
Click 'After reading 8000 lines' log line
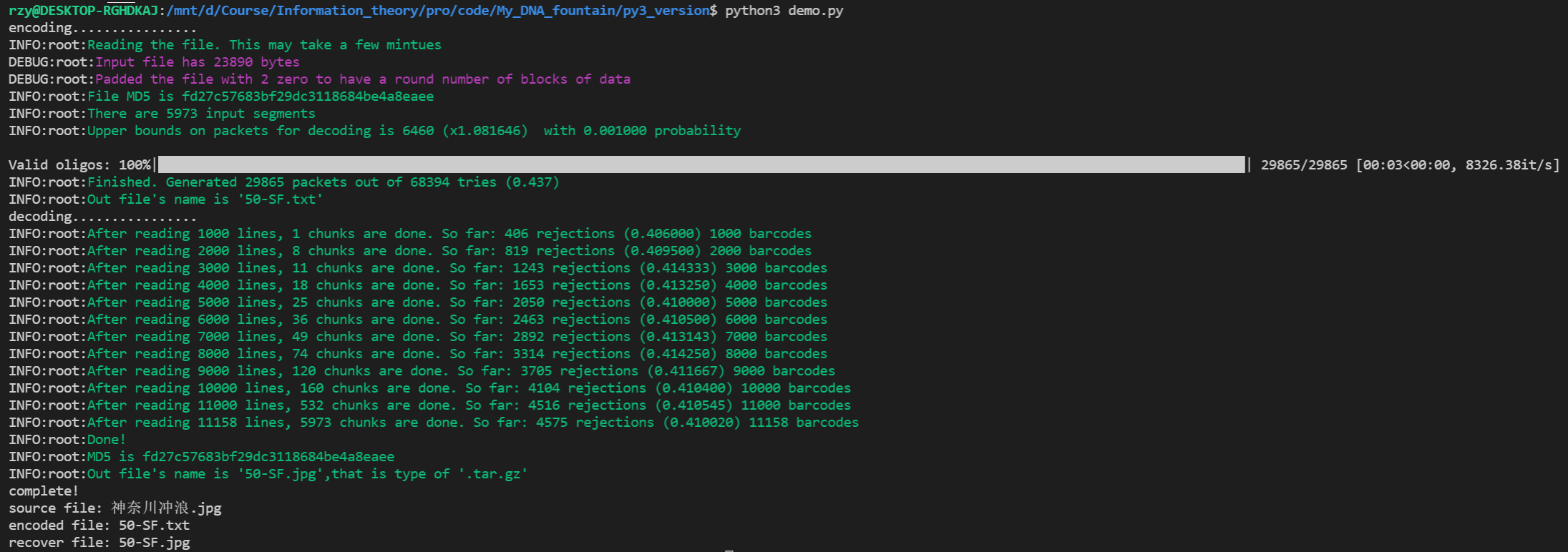418,354
